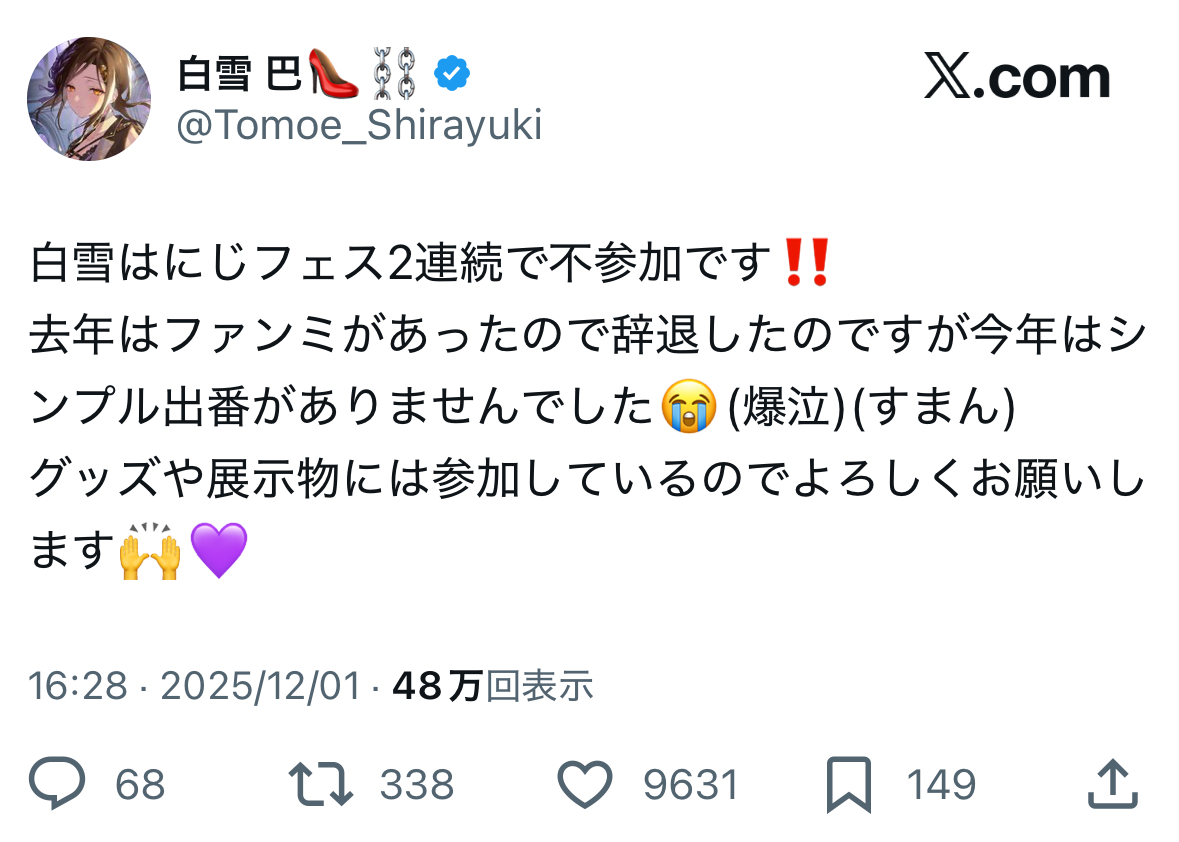1179x842 pixels.
Task: Open the @Tomoe_Shirayuki handle link
Action: (x=359, y=126)
